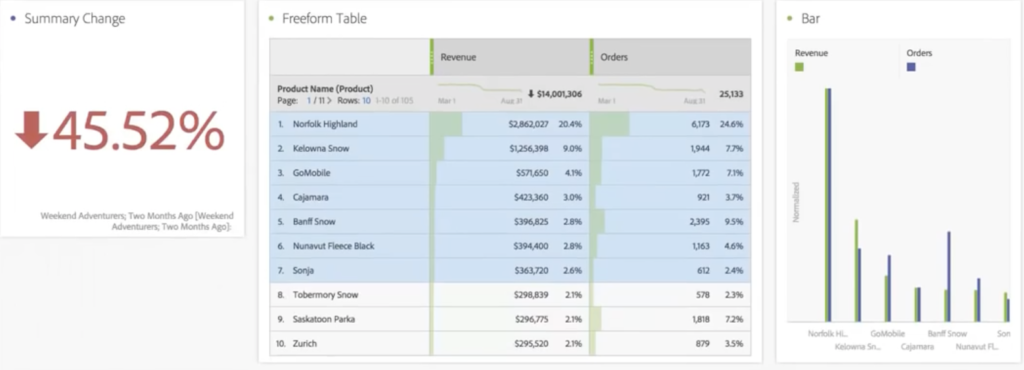The height and width of the screenshot is (370, 1024).
Task: Click the $298,839 revenue cell
Action: click(x=531, y=295)
